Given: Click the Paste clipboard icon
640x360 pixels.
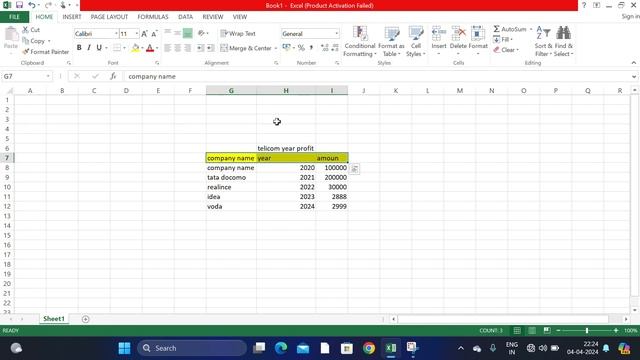Looking at the screenshot, I should (11, 34).
